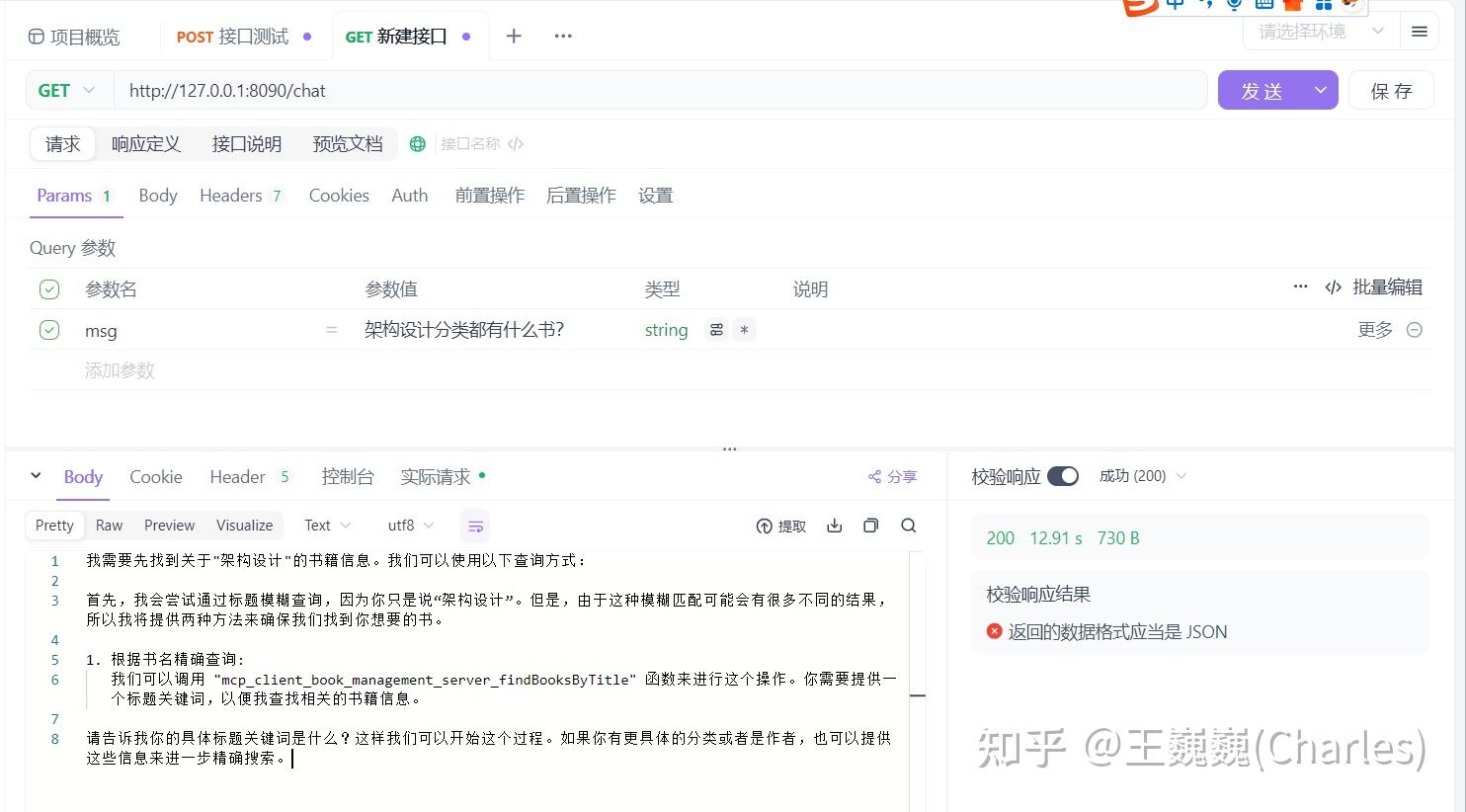Screen dimensions: 1466x812
Task: Click the globe icon beside 接口名称
Action: pyautogui.click(x=417, y=143)
